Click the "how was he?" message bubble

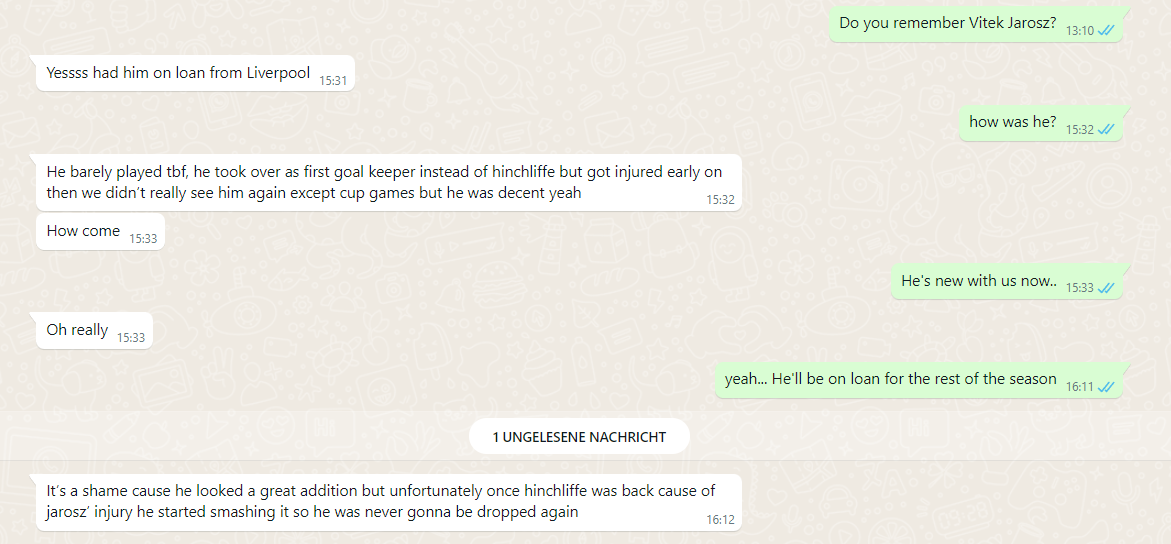point(1040,123)
